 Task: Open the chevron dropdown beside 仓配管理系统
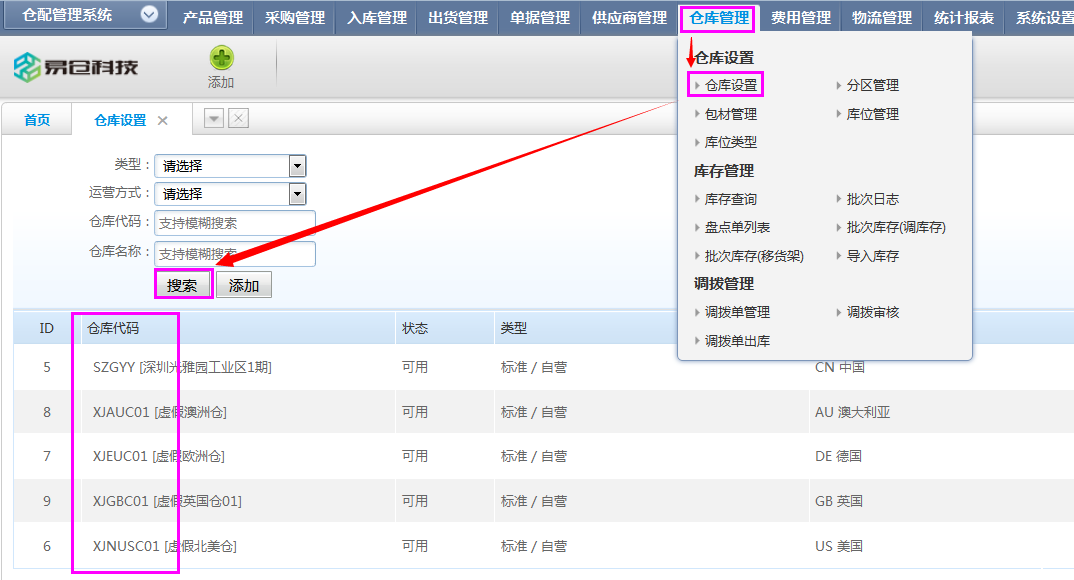pos(149,15)
